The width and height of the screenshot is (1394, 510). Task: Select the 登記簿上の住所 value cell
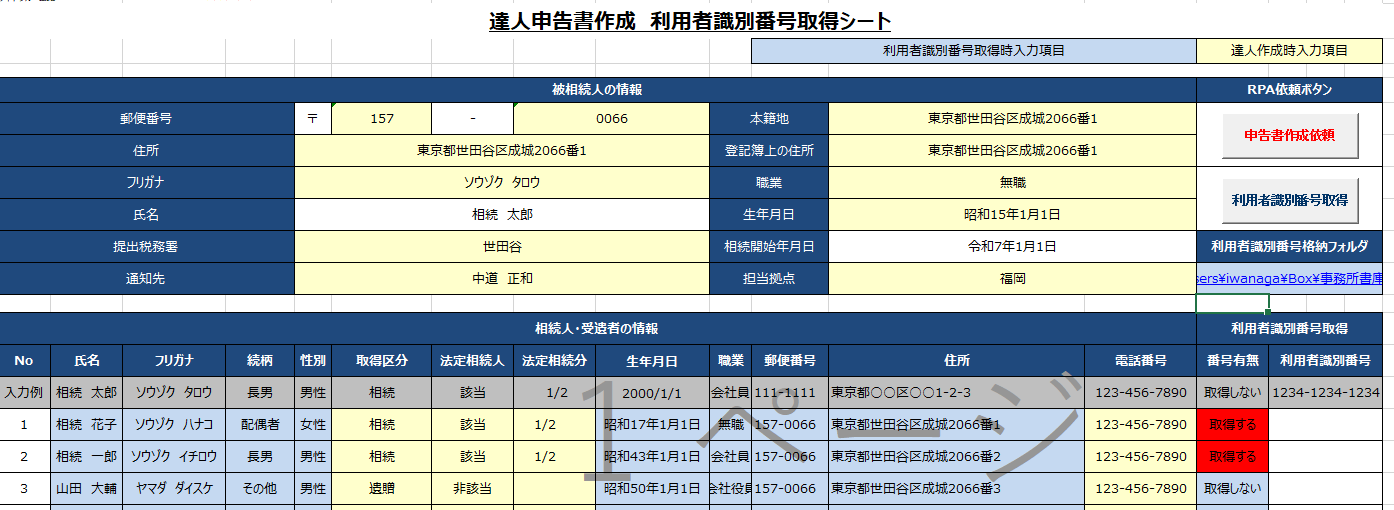click(1012, 151)
